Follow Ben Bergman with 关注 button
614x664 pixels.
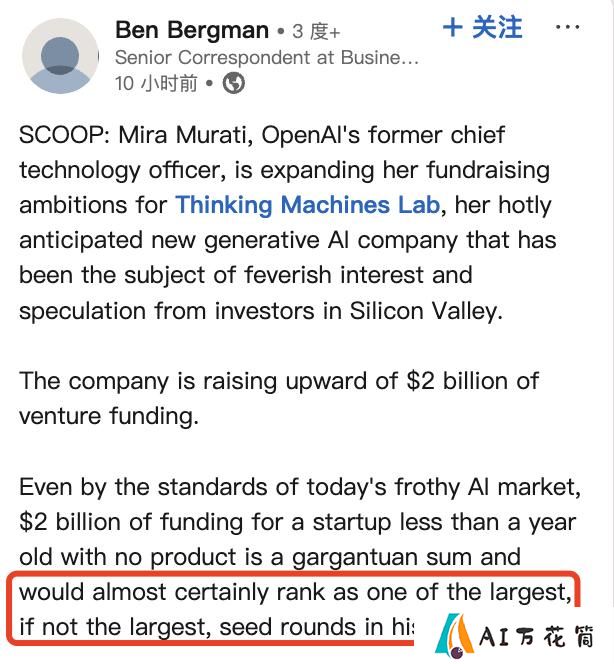[x=482, y=28]
